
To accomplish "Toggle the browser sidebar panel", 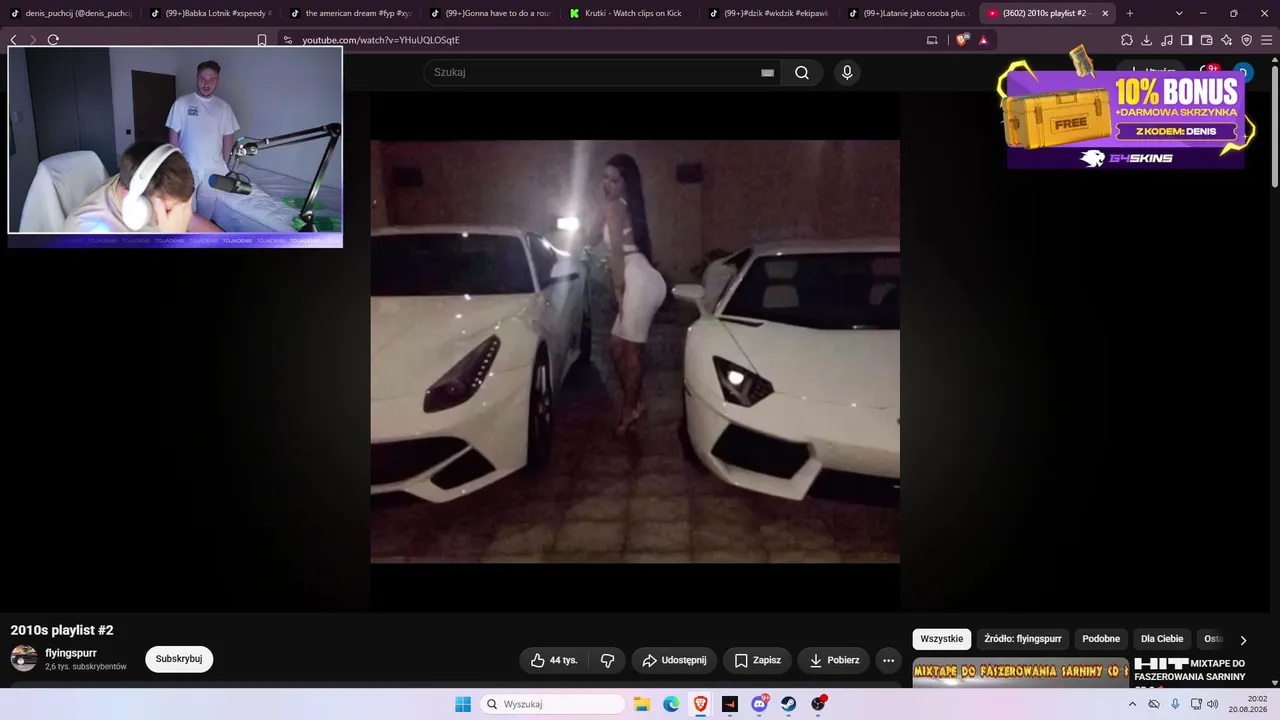I will click(1186, 40).
